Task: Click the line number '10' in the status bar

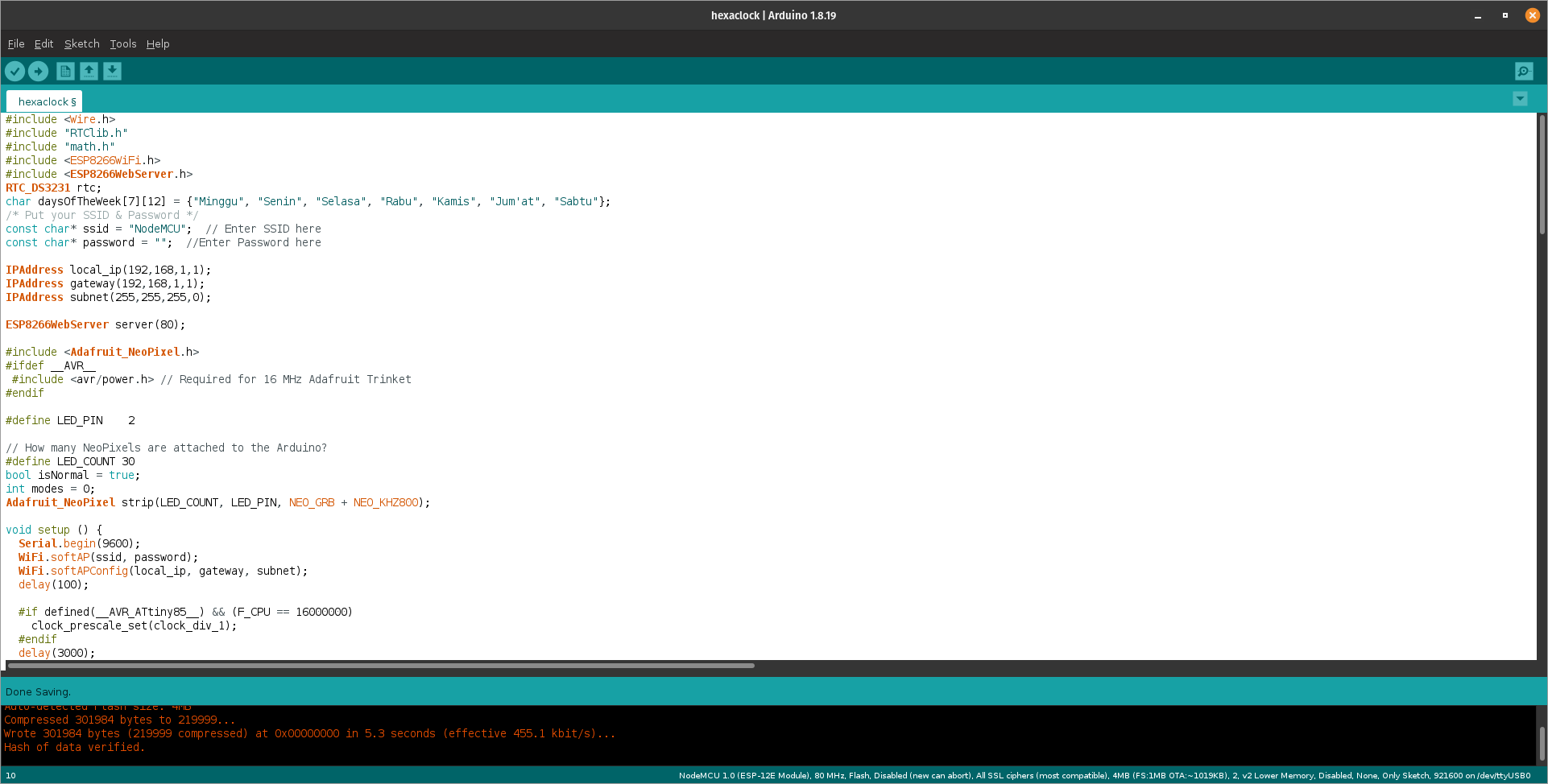Action: [10, 776]
